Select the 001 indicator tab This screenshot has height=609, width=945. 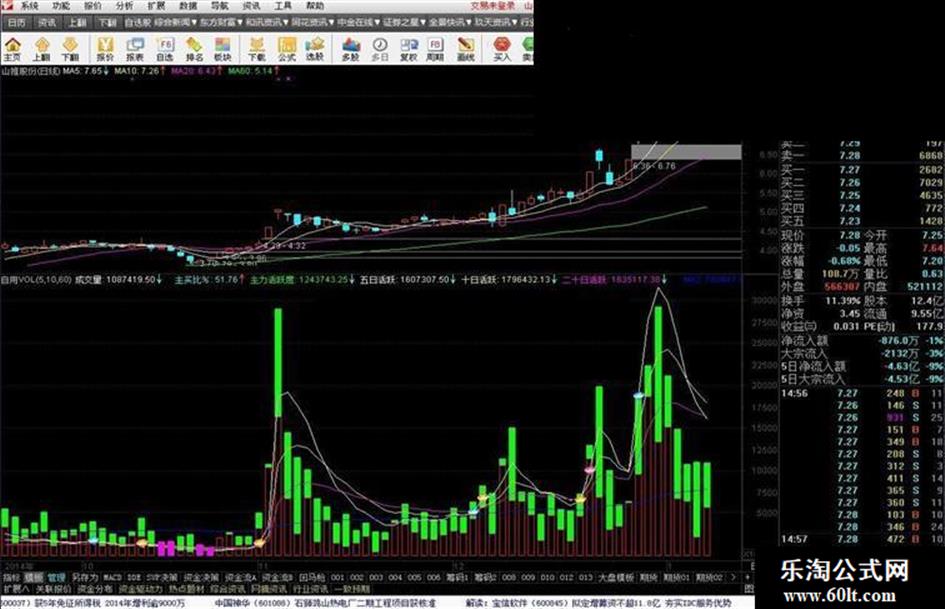point(338,578)
